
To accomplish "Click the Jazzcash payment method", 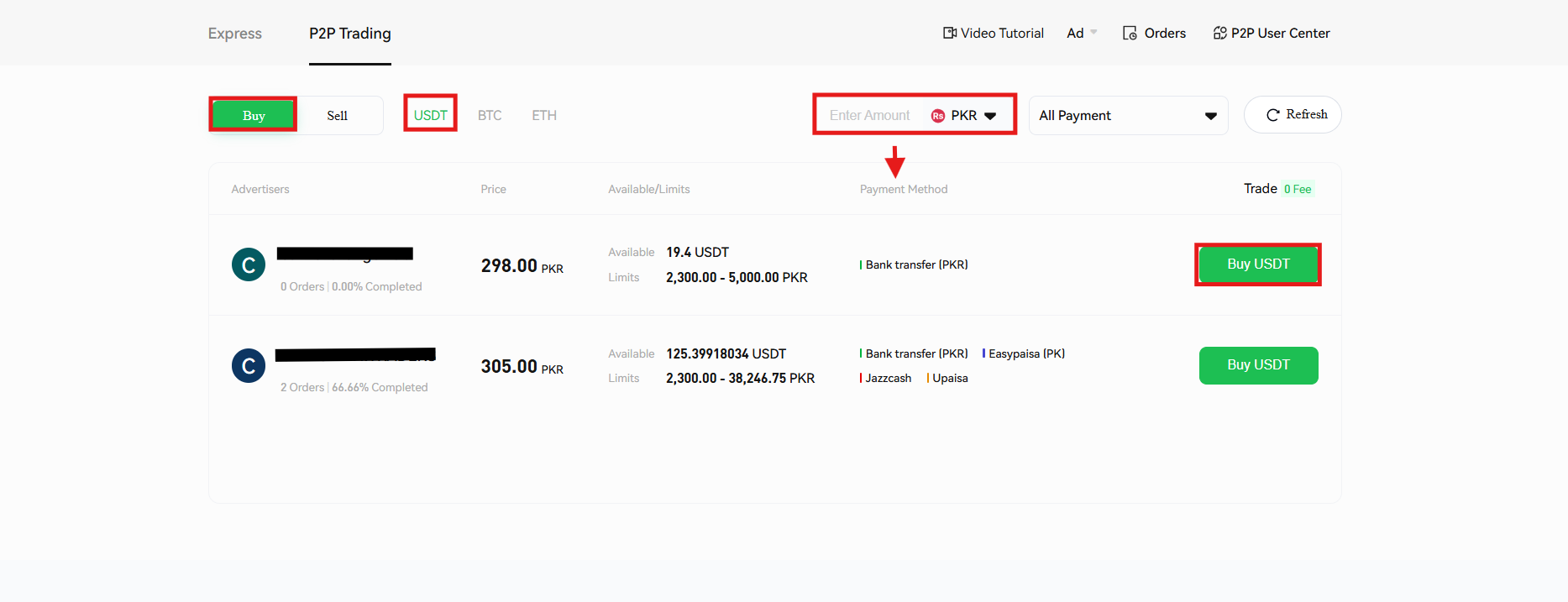I will click(x=885, y=378).
